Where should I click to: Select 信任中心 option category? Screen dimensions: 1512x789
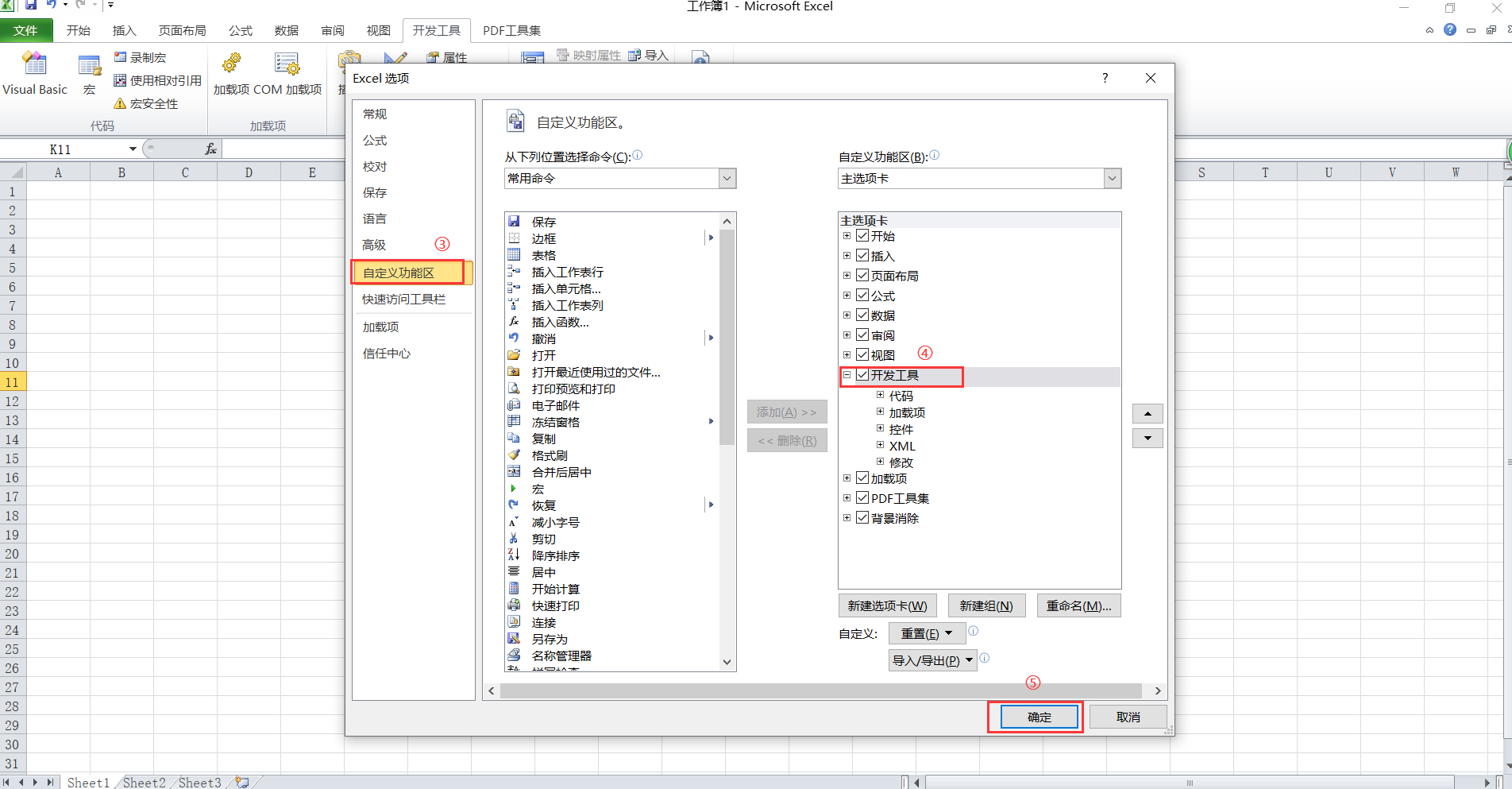pos(387,353)
